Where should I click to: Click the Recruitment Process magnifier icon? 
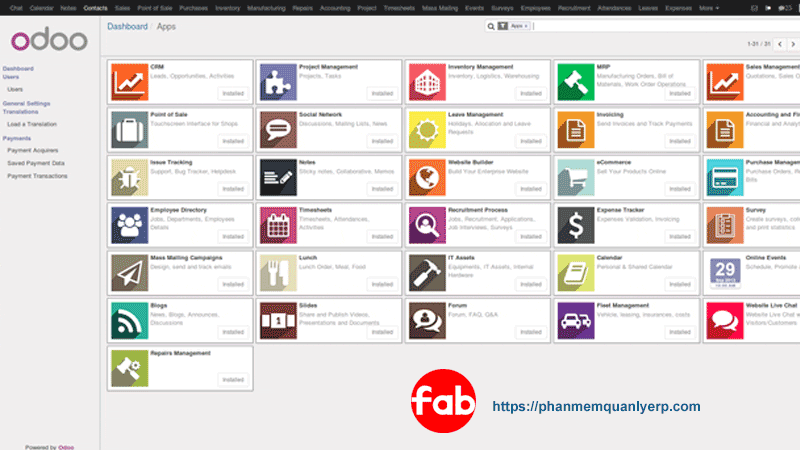point(427,225)
